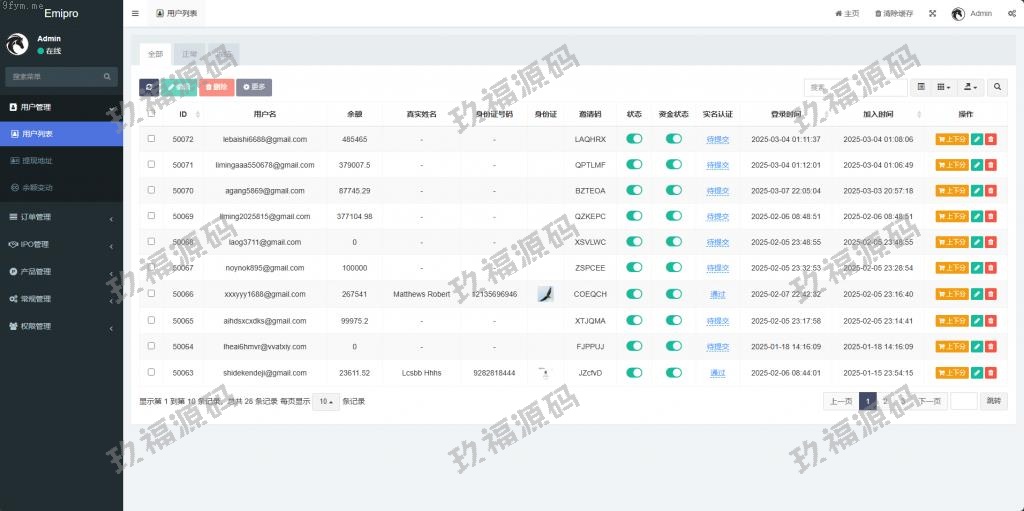Click the search magnifier icon above table
This screenshot has width=1024, height=511.
coord(997,88)
